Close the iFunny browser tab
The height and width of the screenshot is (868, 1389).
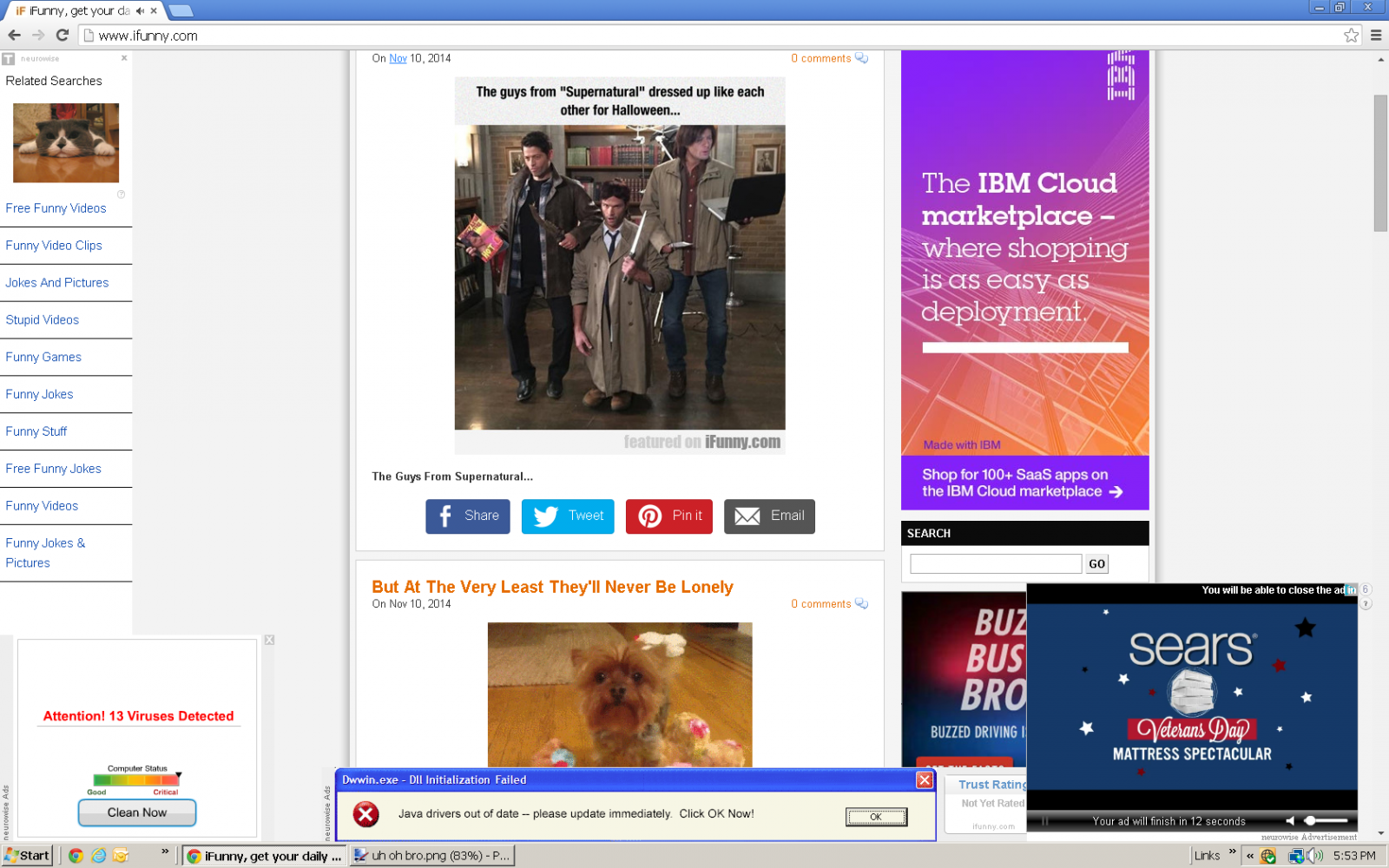point(154,11)
